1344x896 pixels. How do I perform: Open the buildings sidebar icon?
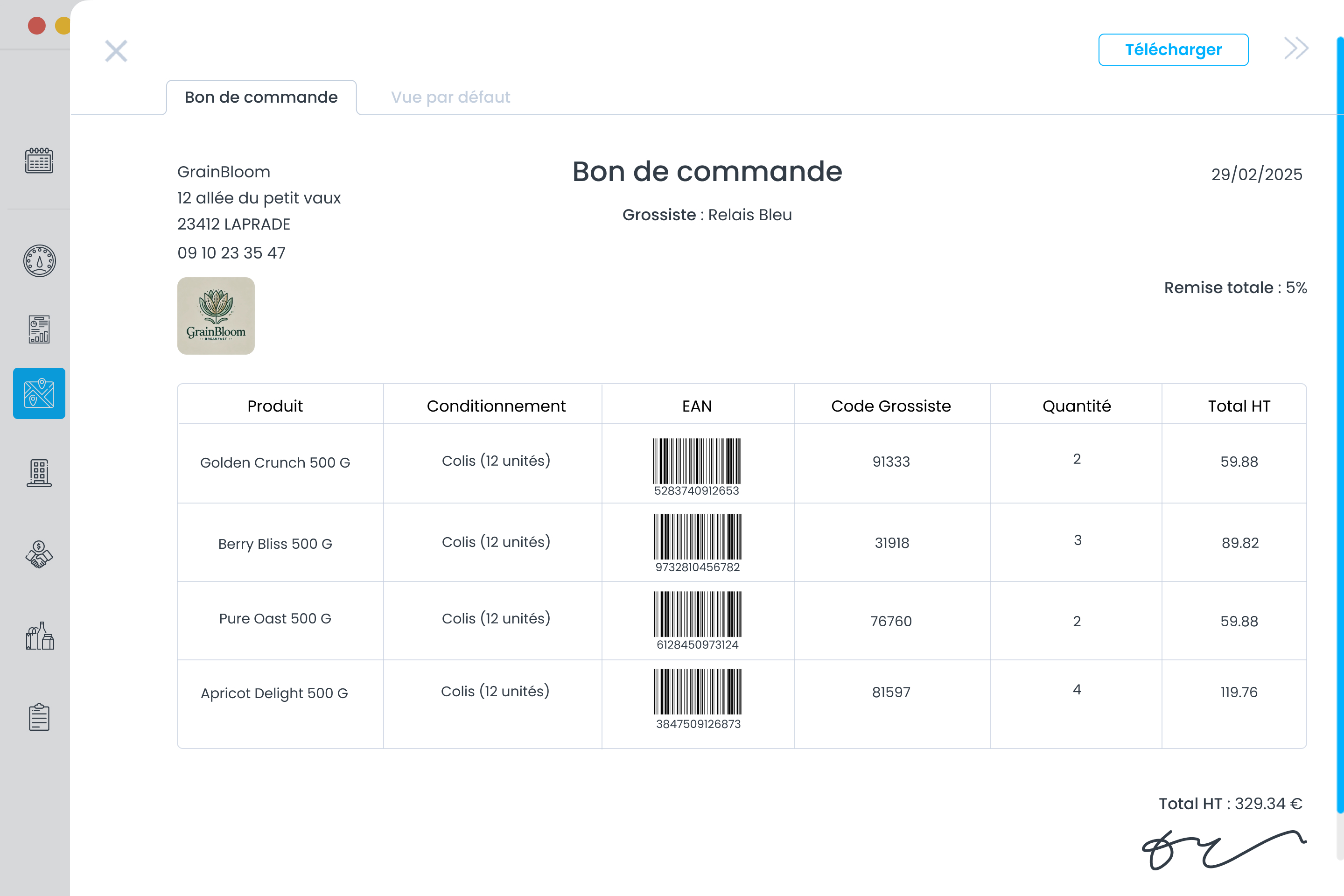(38, 472)
